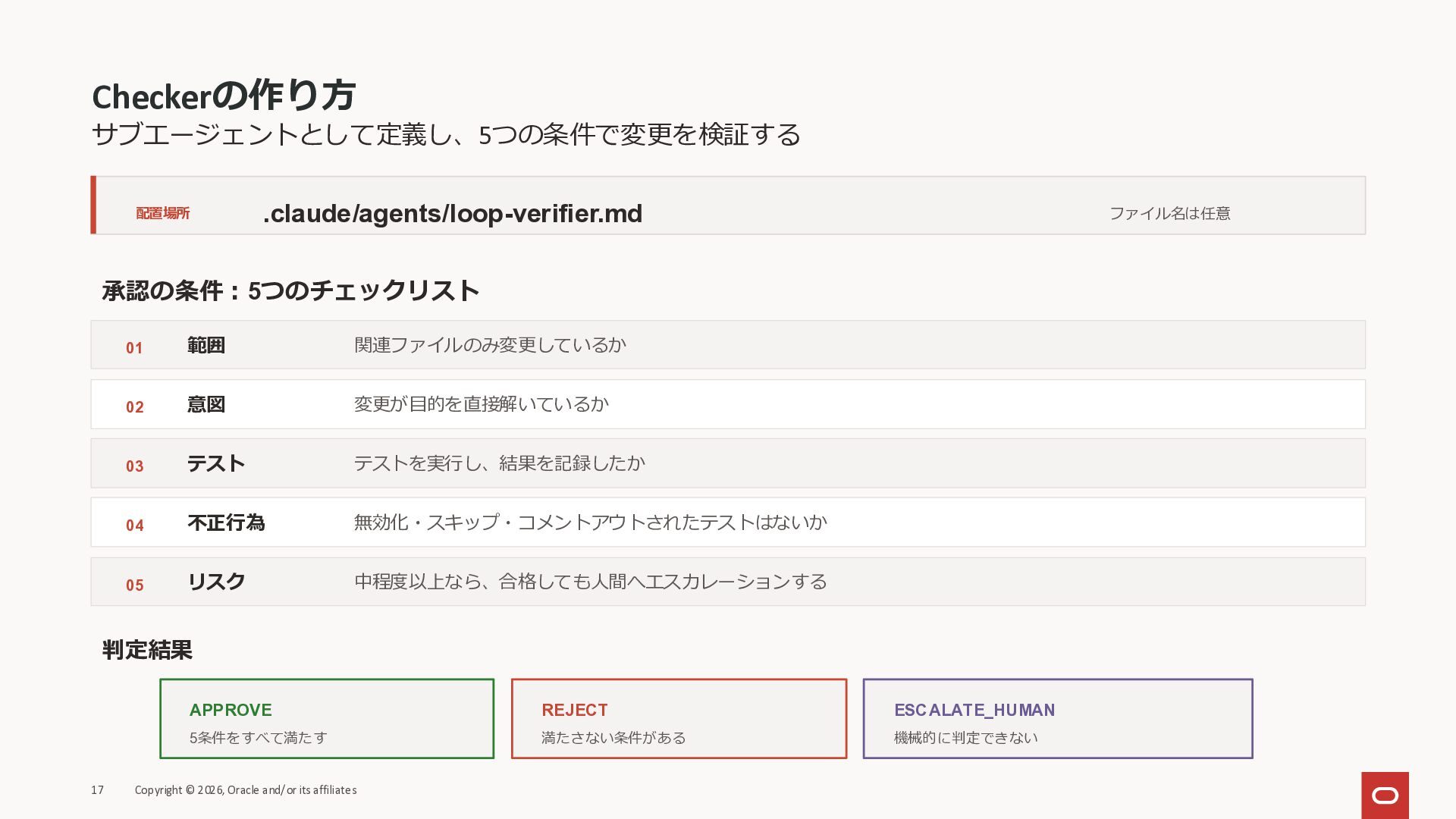The image size is (1456, 819).
Task: Click the number '05' in checklist
Action: click(135, 585)
